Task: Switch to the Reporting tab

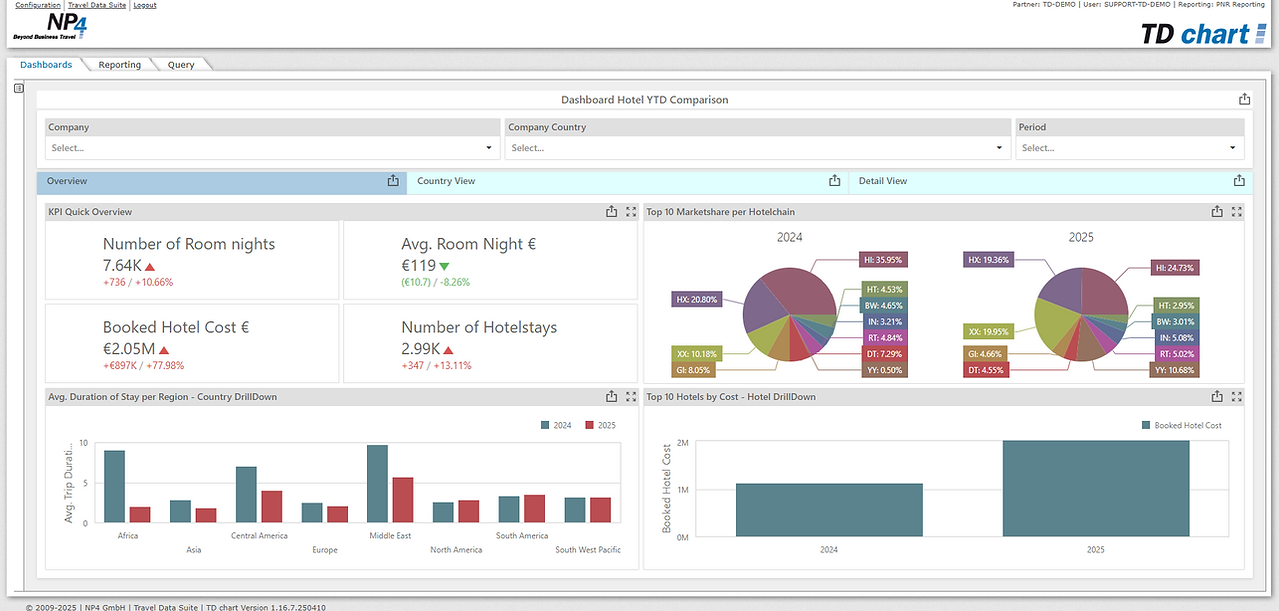Action: (120, 65)
